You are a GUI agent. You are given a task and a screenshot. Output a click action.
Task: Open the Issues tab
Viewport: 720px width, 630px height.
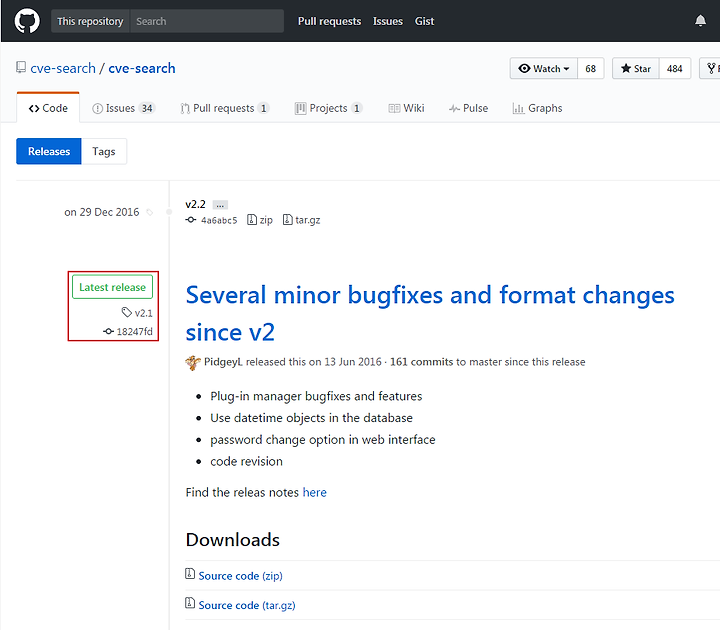coord(124,108)
